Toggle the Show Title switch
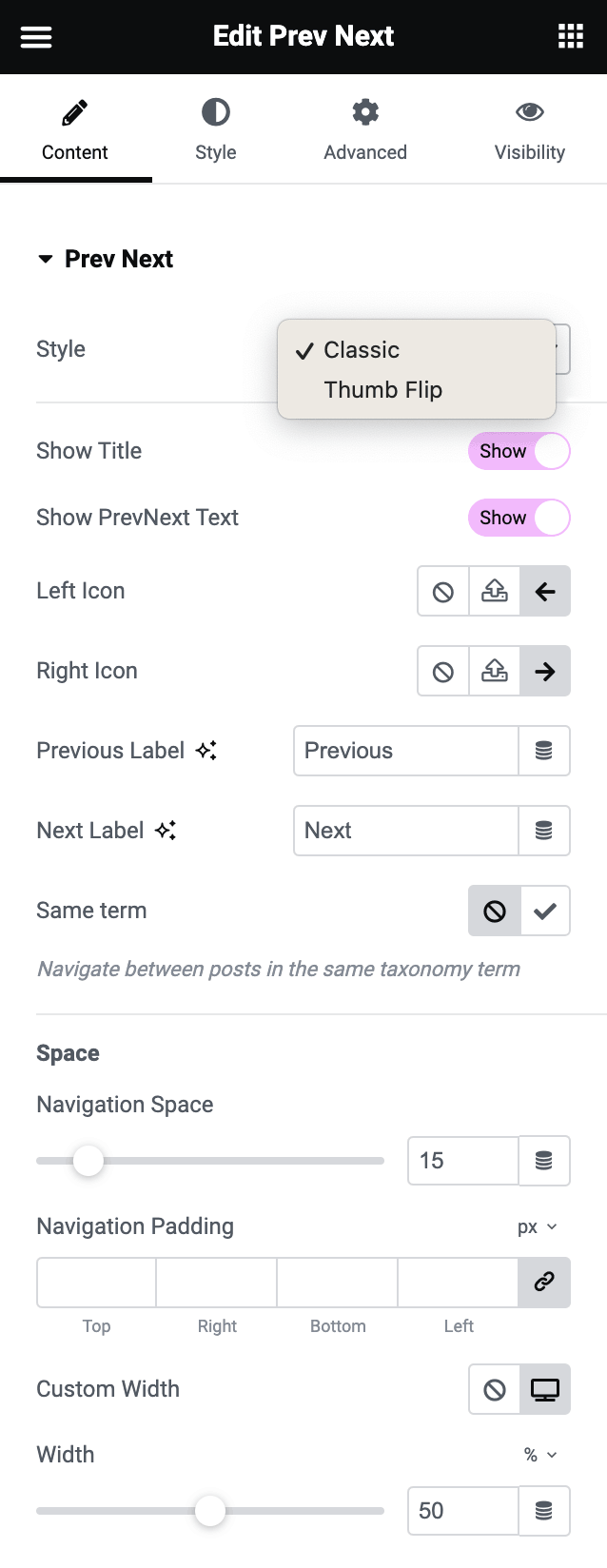 [x=519, y=451]
